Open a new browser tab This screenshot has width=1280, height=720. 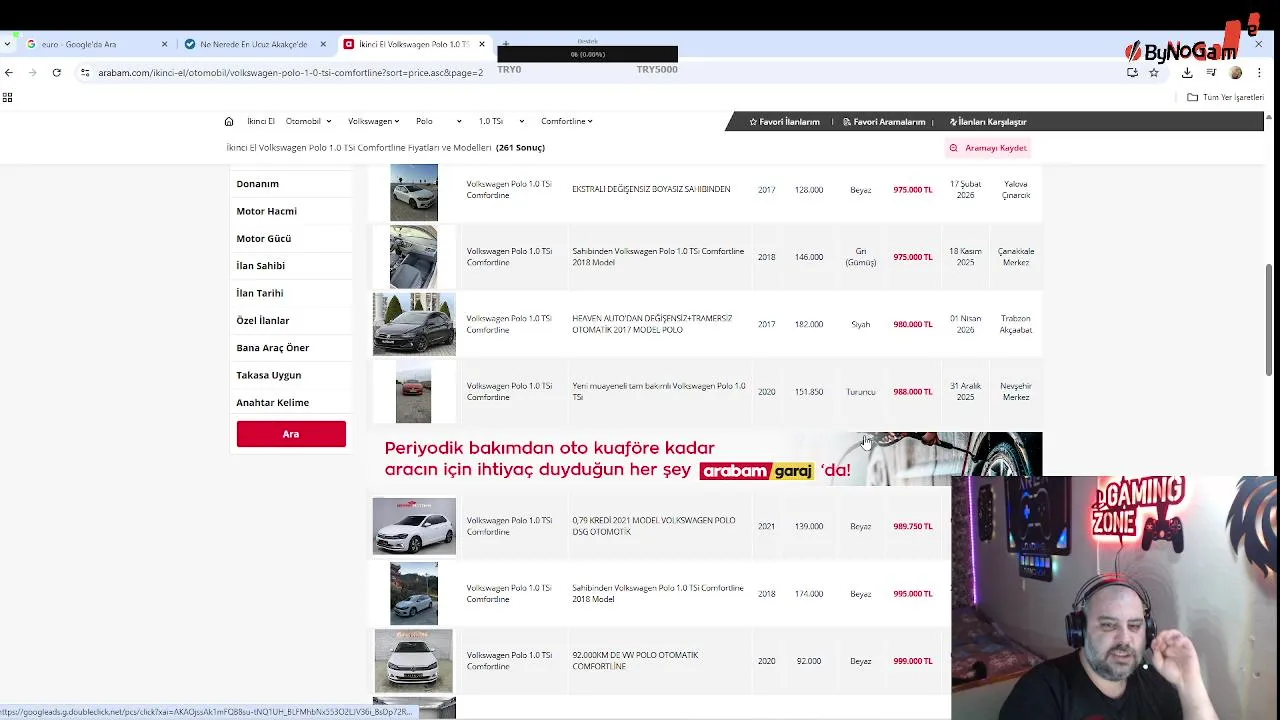pos(506,44)
